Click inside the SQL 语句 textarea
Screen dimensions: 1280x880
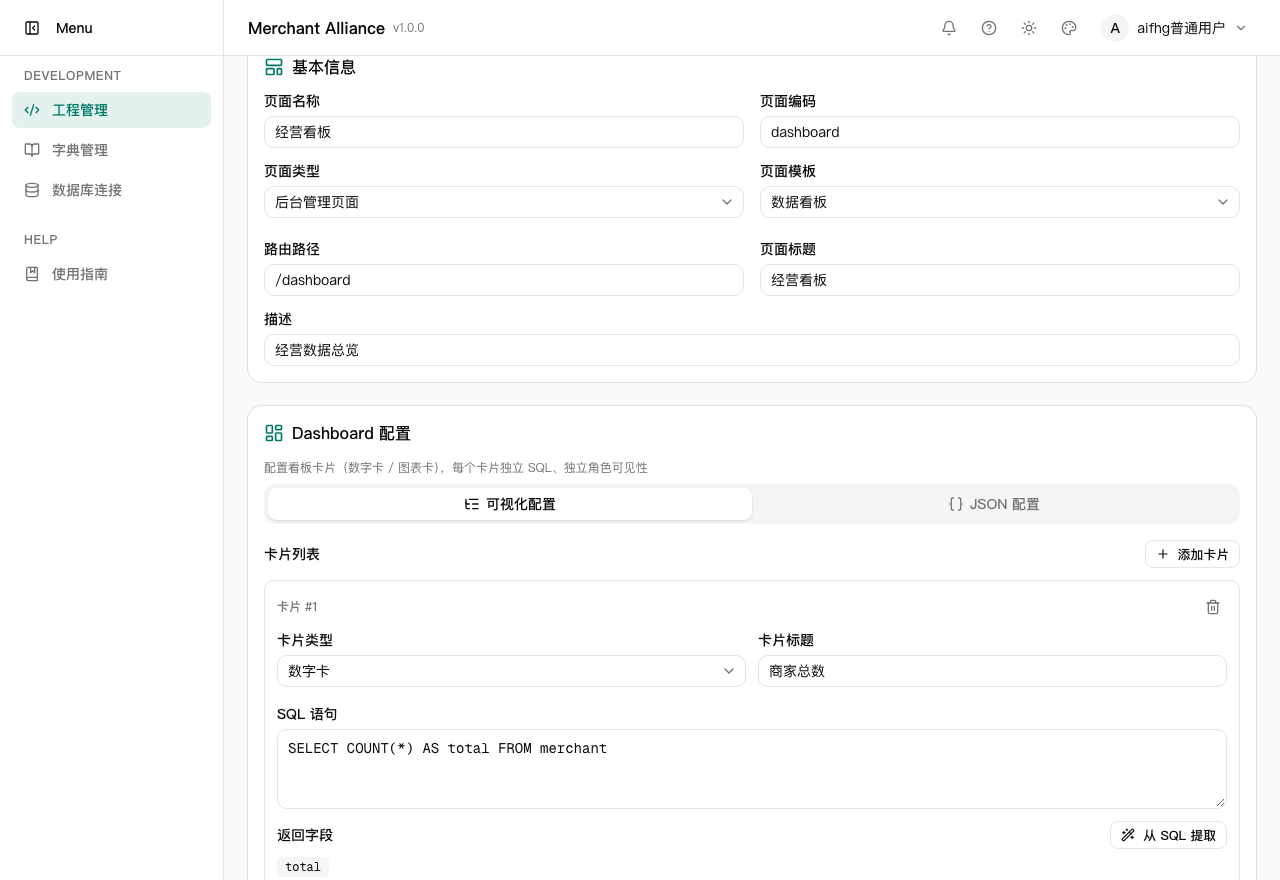click(x=752, y=769)
